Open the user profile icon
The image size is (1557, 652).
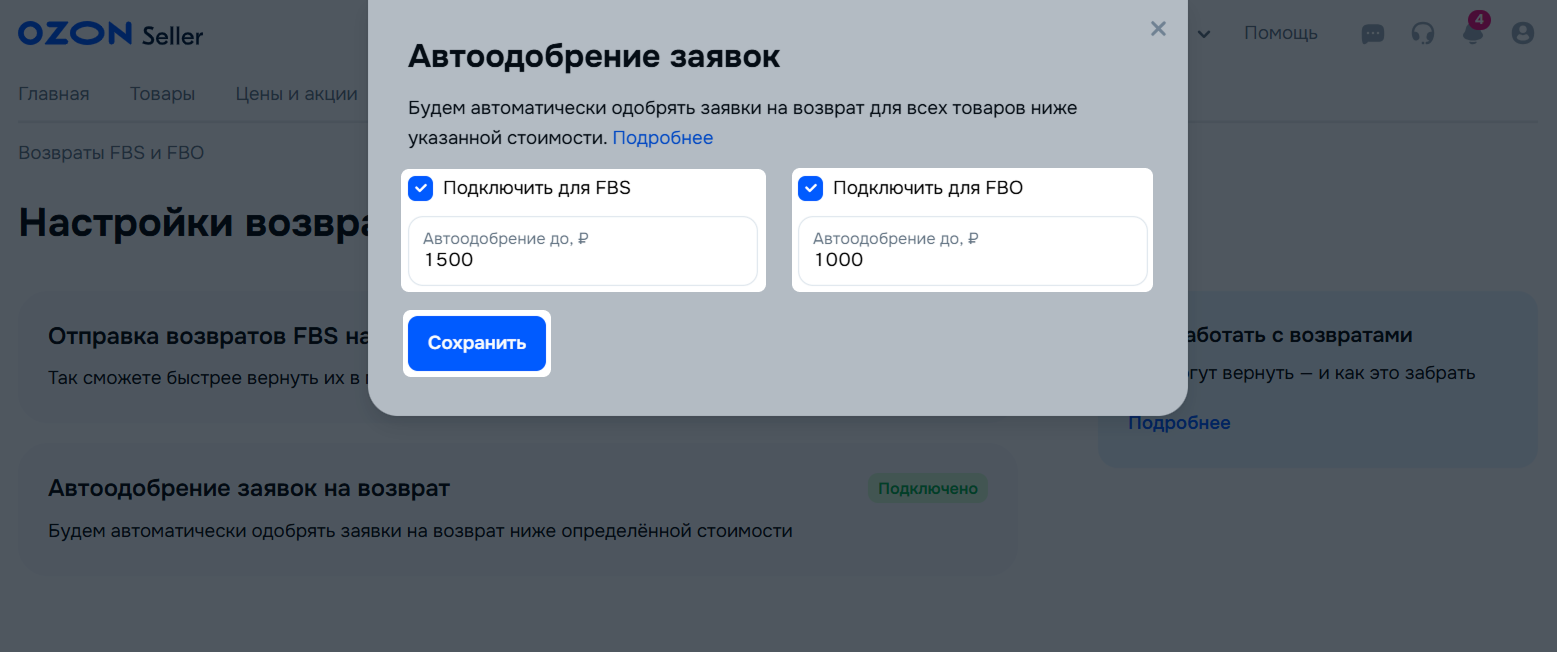pyautogui.click(x=1522, y=34)
